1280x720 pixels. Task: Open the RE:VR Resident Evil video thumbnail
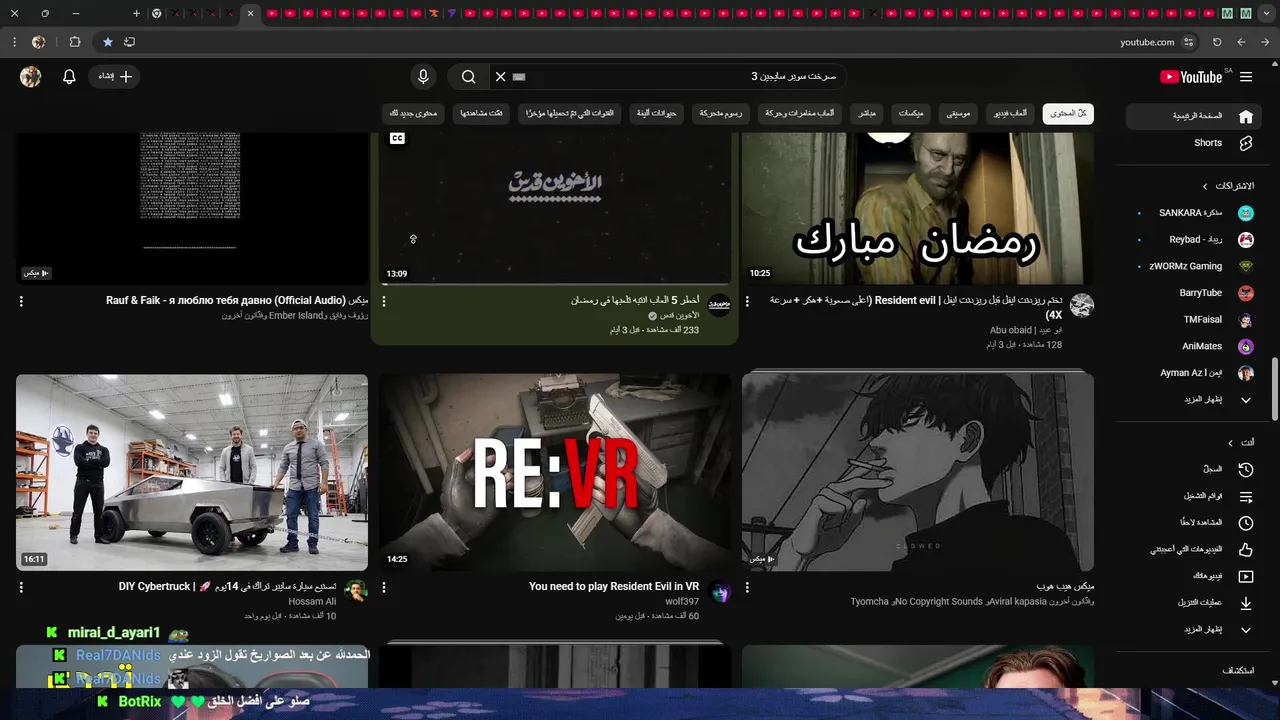tap(555, 473)
